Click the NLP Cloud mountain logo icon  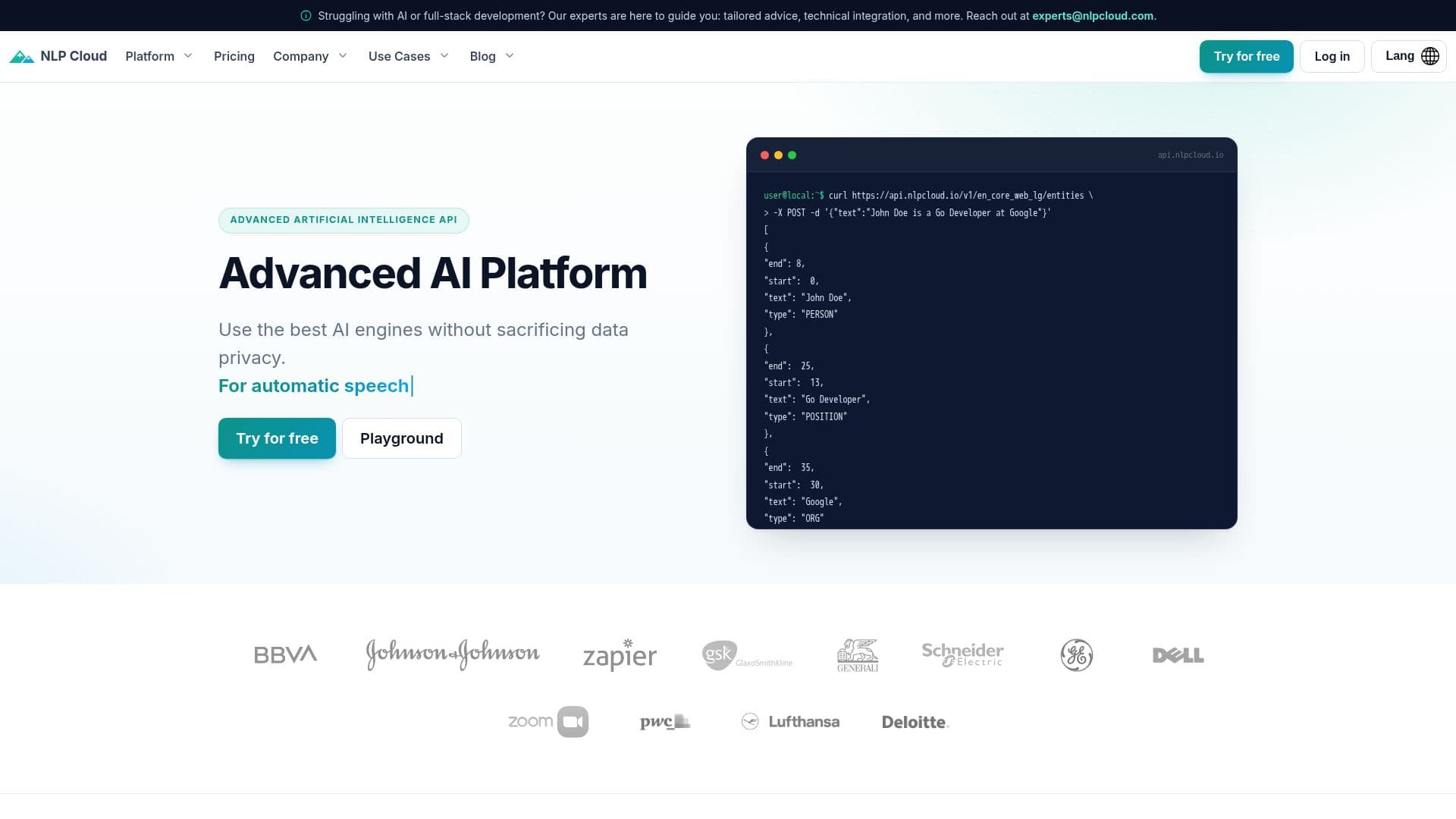coord(22,56)
